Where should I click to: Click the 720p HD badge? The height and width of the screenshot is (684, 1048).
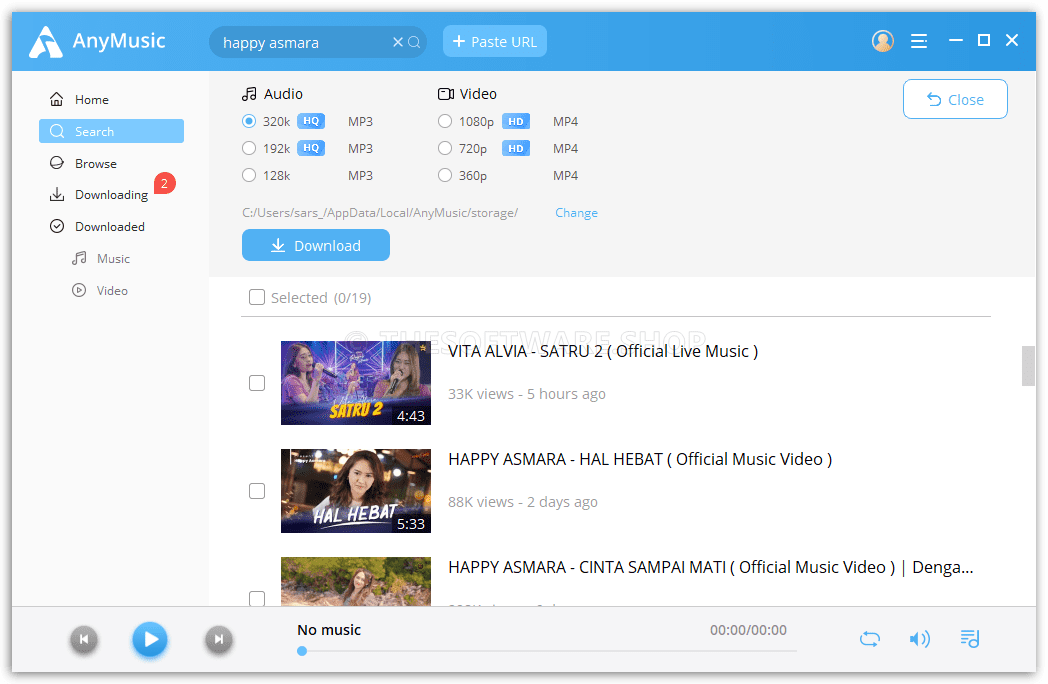point(515,148)
